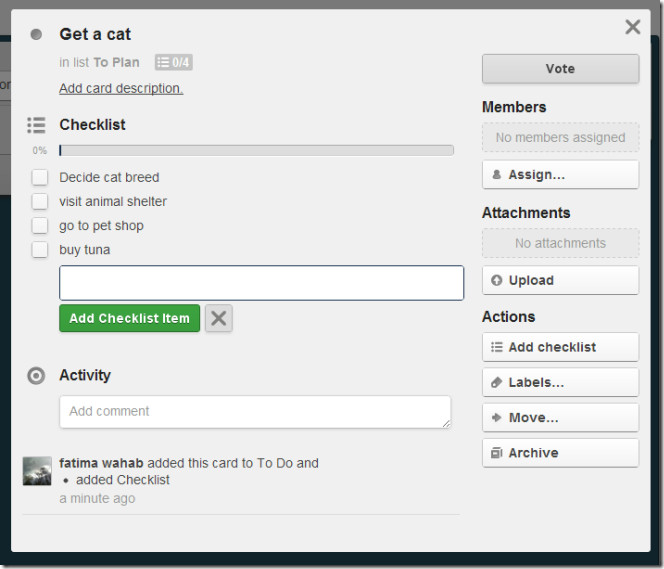Image resolution: width=664 pixels, height=569 pixels.
Task: Close the card dialog
Action: [x=632, y=27]
